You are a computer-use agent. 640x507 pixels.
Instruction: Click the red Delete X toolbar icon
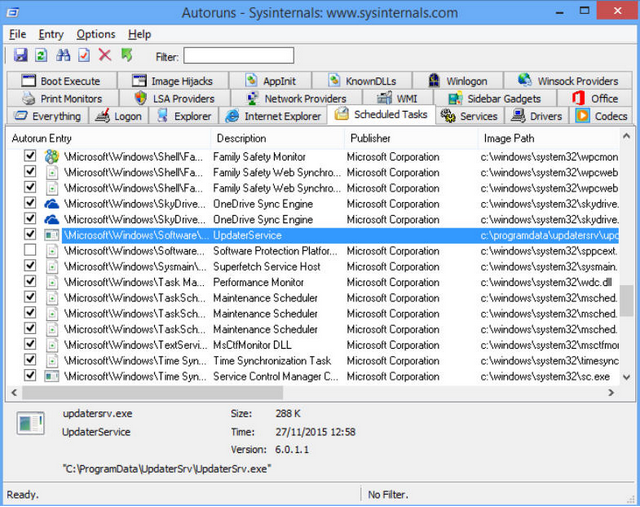pos(105,55)
